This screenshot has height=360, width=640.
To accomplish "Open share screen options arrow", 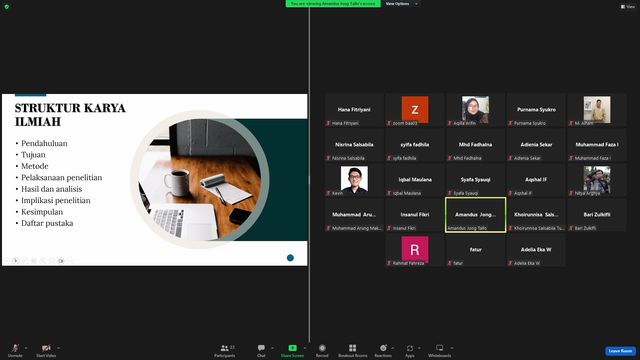I will pos(305,348).
